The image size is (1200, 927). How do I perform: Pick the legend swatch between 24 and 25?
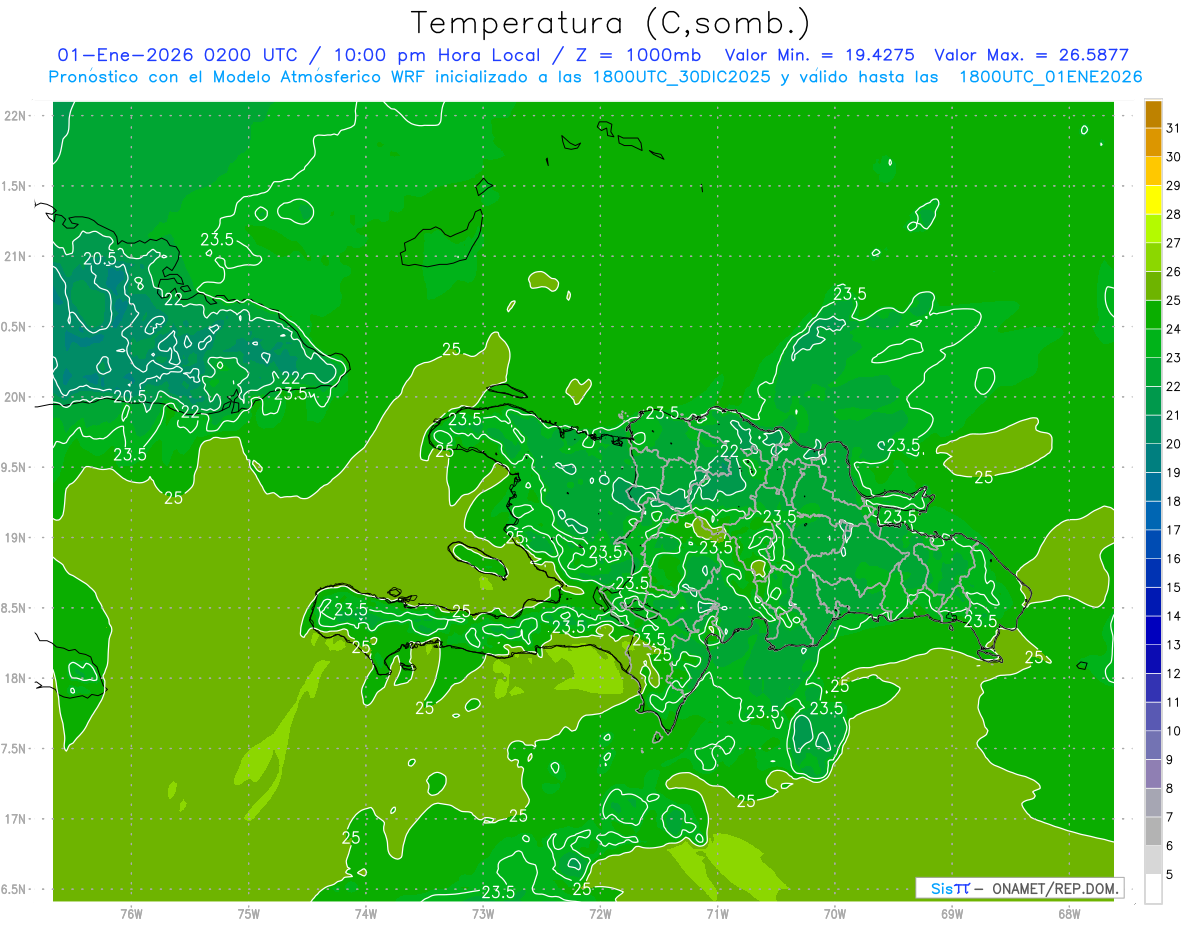1153,315
